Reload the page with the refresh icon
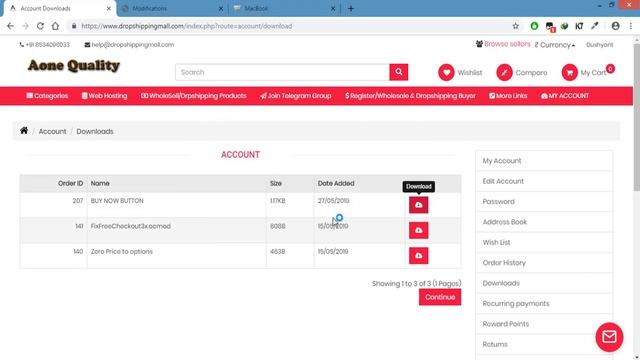This screenshot has height=360, width=640. pyautogui.click(x=40, y=26)
